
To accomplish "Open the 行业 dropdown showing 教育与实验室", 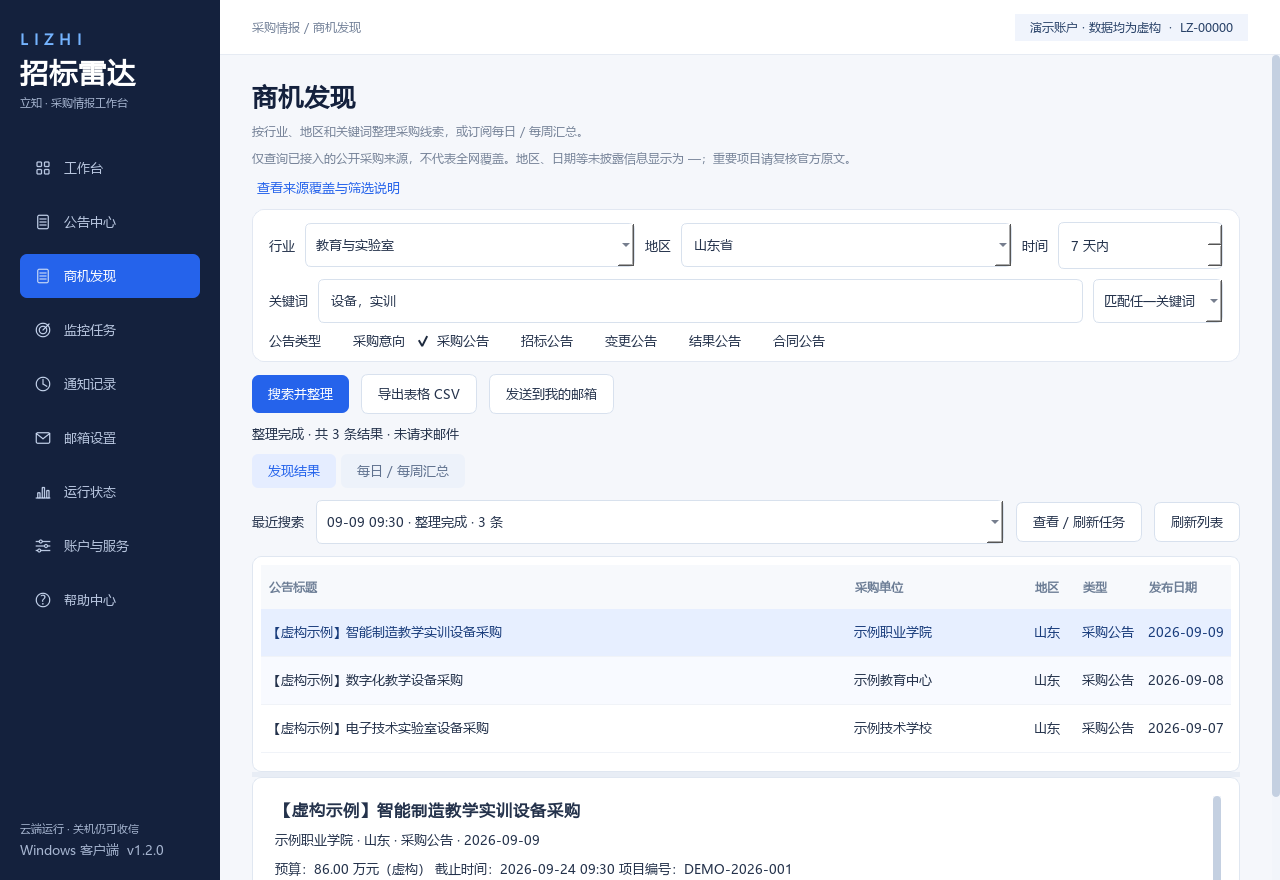I will [469, 245].
